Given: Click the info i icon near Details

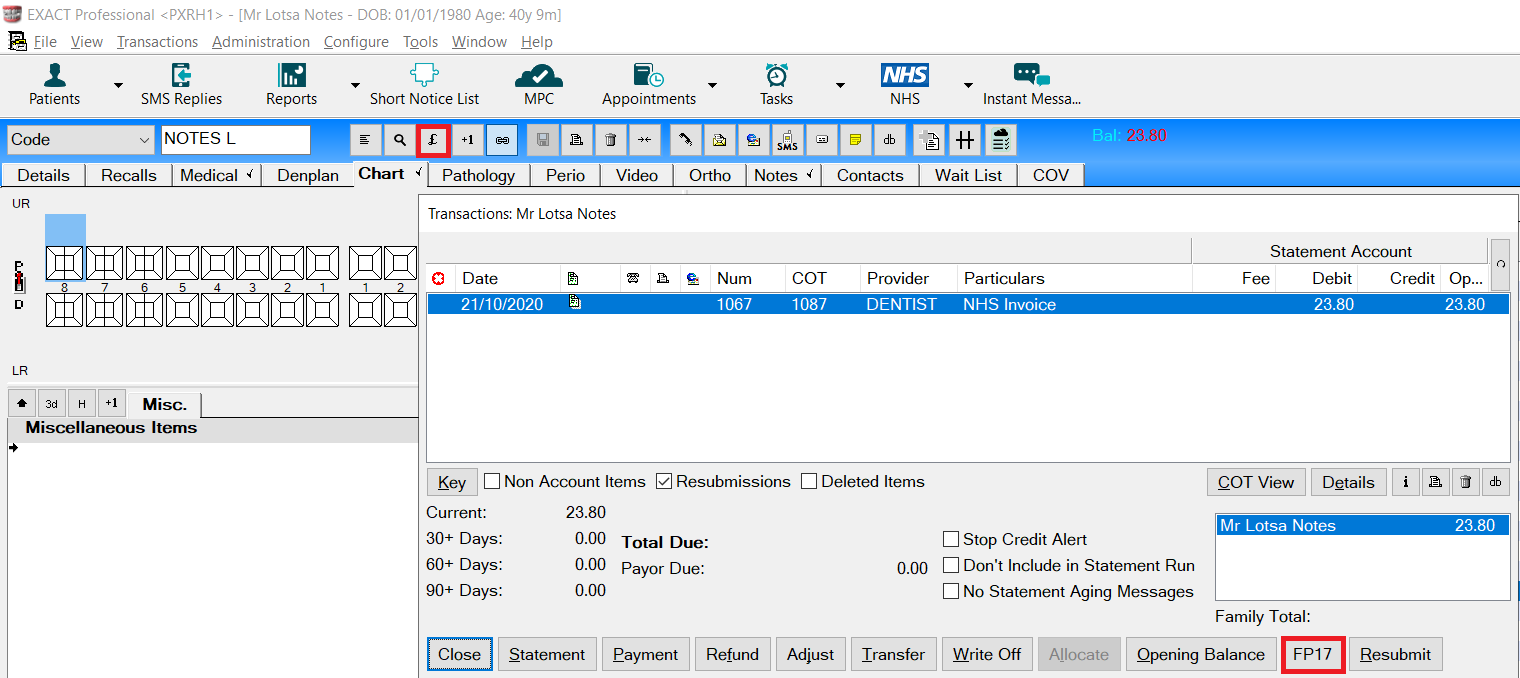Looking at the screenshot, I should 1406,482.
